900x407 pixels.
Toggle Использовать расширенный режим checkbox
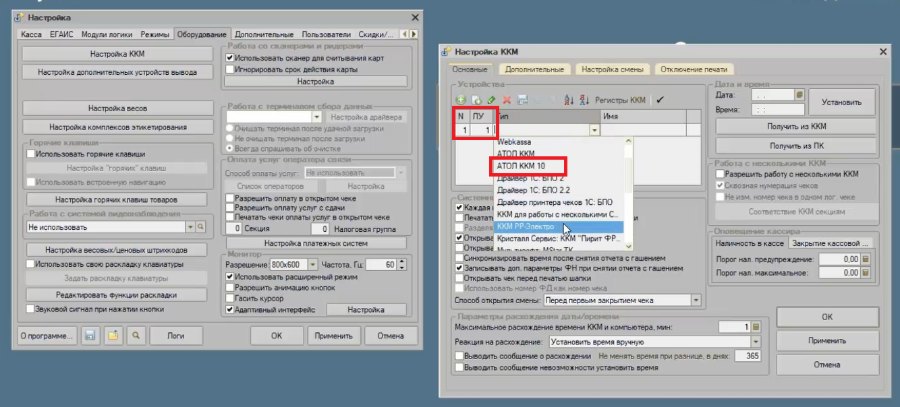[x=230, y=277]
